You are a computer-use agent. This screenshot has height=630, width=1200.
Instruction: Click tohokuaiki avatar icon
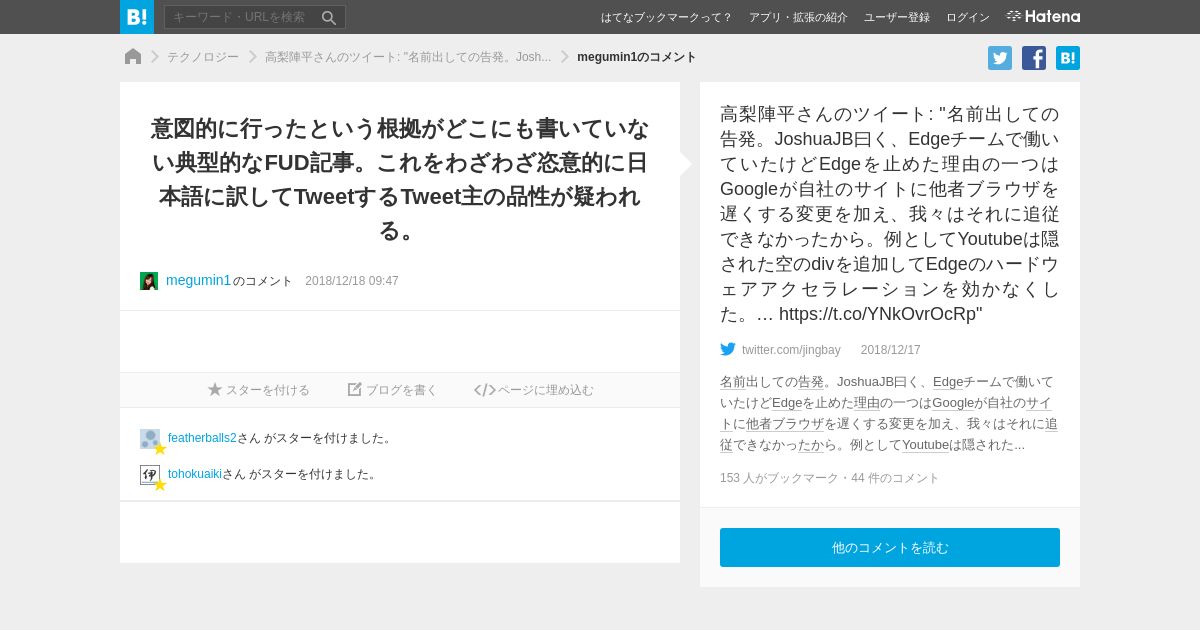click(x=150, y=475)
